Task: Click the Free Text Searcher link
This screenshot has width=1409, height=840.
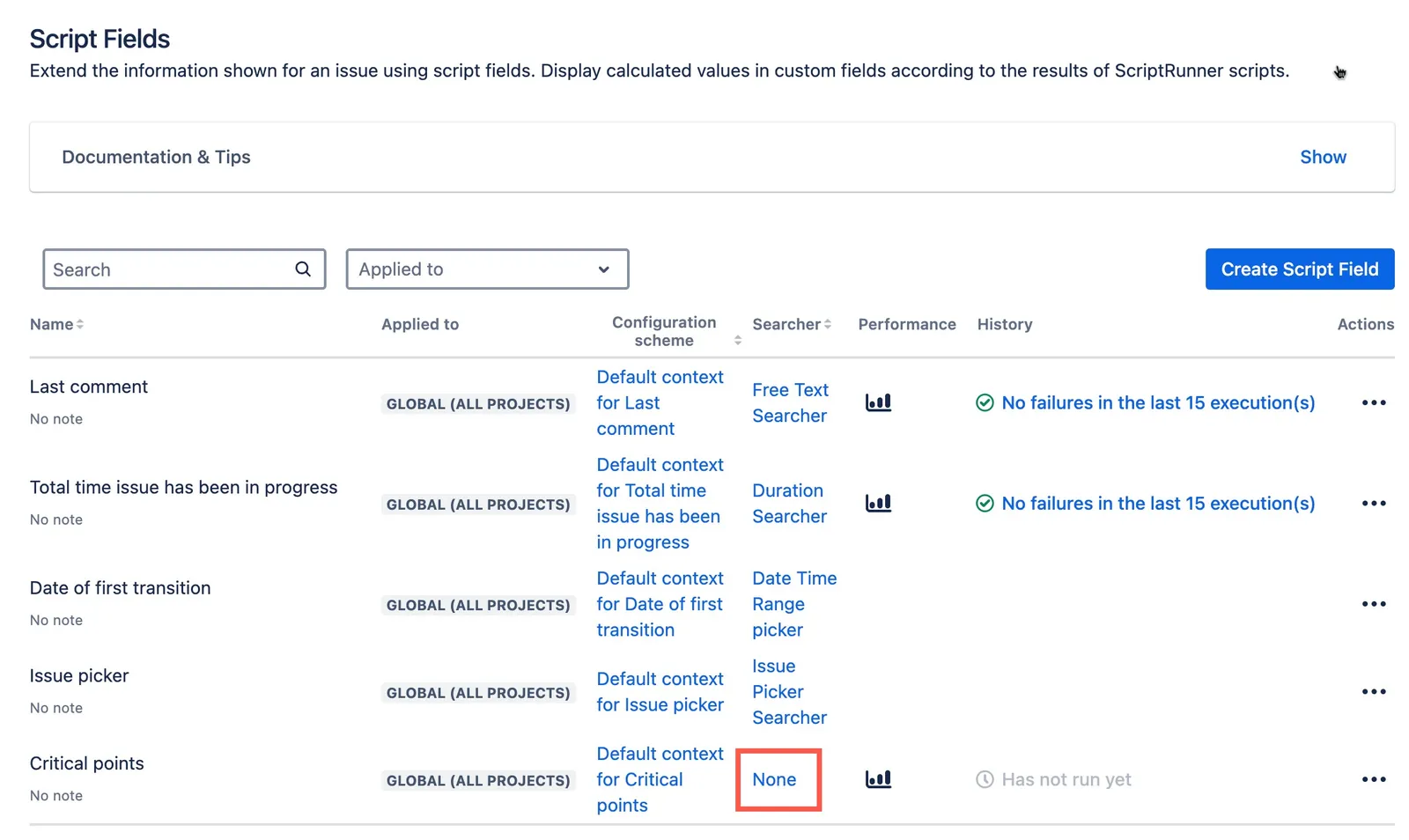Action: tap(790, 402)
